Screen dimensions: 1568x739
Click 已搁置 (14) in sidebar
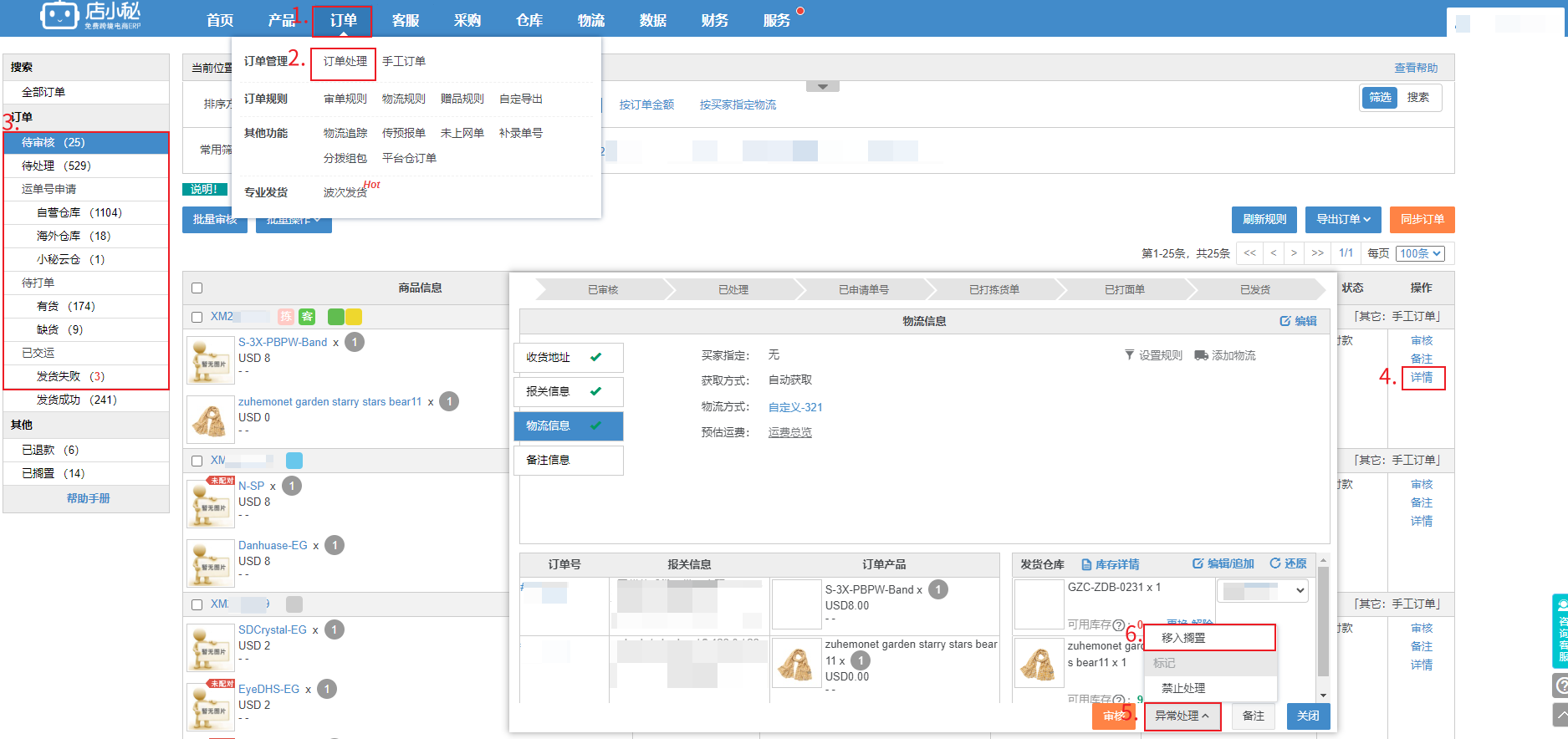[x=86, y=474]
